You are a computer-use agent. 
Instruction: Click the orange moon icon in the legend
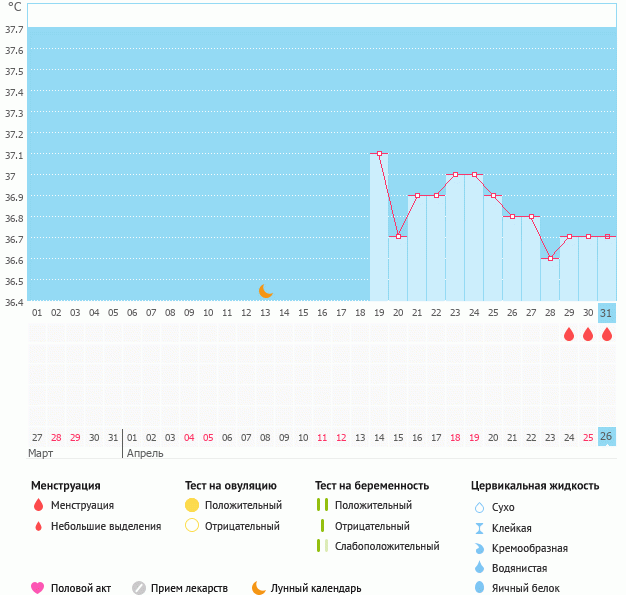259,588
